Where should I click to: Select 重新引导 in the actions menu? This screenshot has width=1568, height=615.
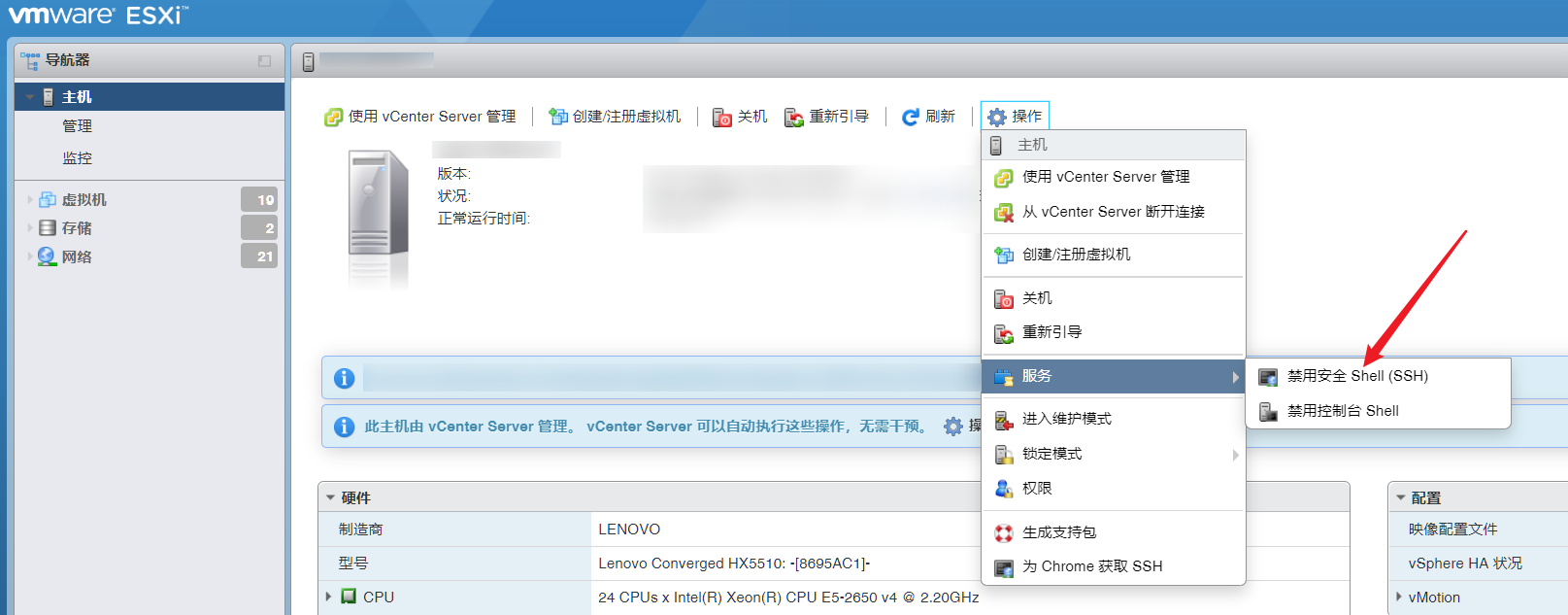click(x=1114, y=332)
